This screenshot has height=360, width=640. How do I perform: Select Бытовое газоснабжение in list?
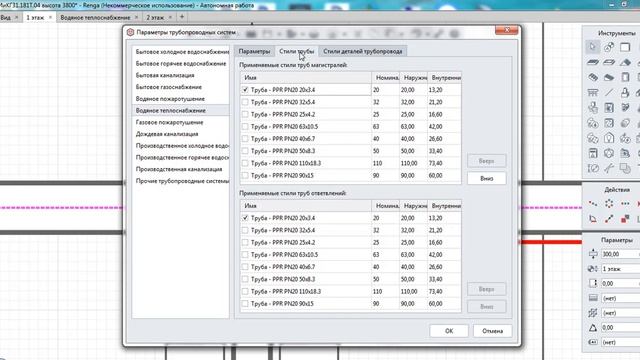pos(181,87)
